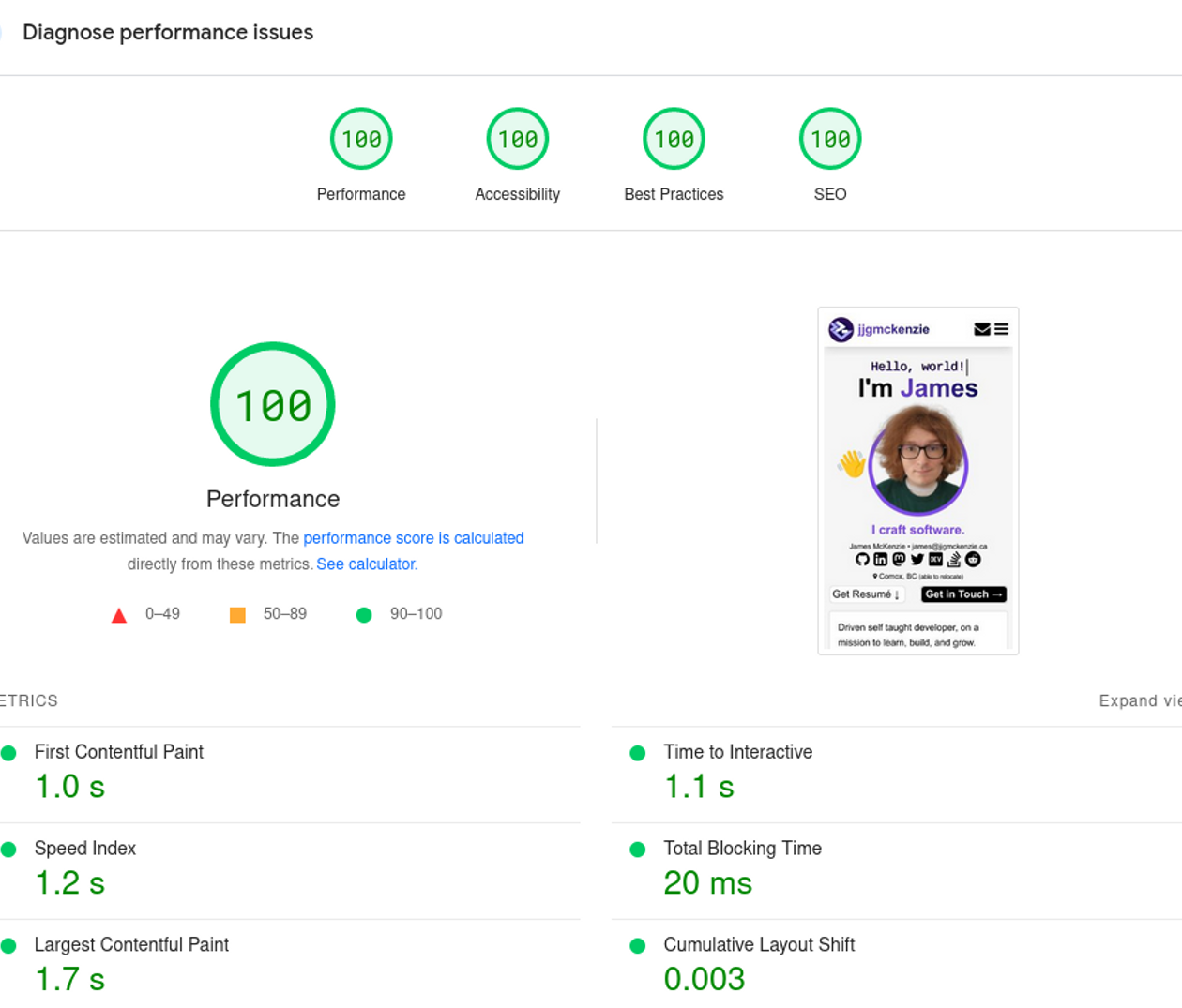Image resolution: width=1182 pixels, height=1008 pixels.
Task: Toggle Expand view for the metrics
Action: point(1139,701)
